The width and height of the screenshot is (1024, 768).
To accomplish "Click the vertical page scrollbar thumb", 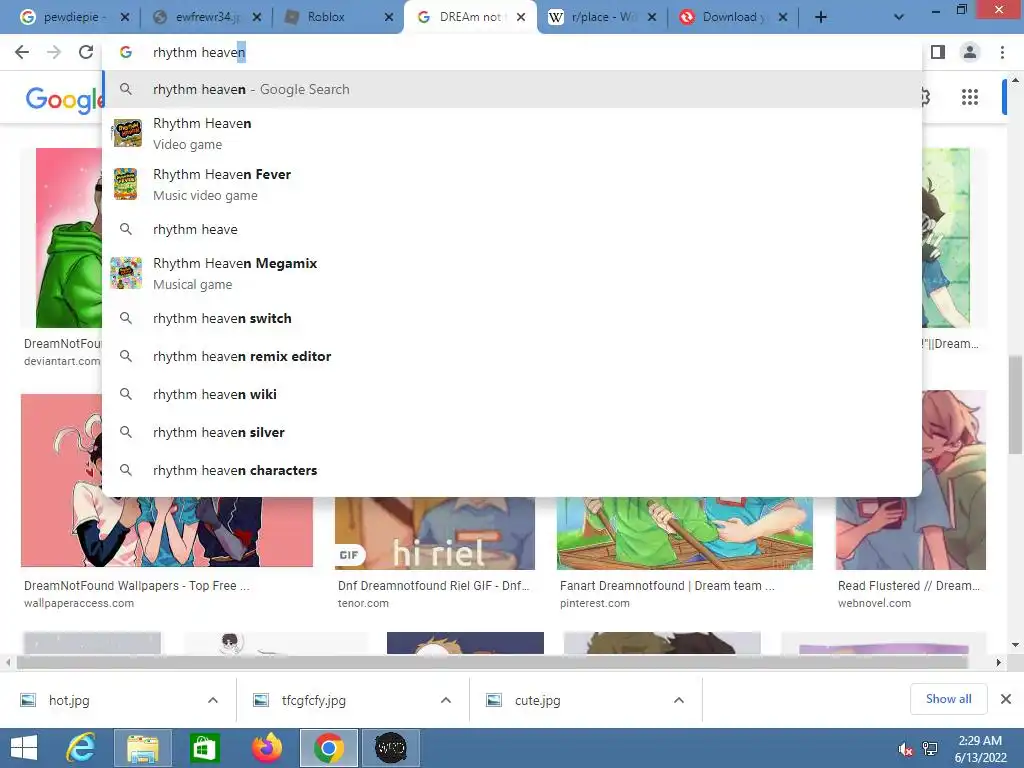I will (x=1015, y=405).
